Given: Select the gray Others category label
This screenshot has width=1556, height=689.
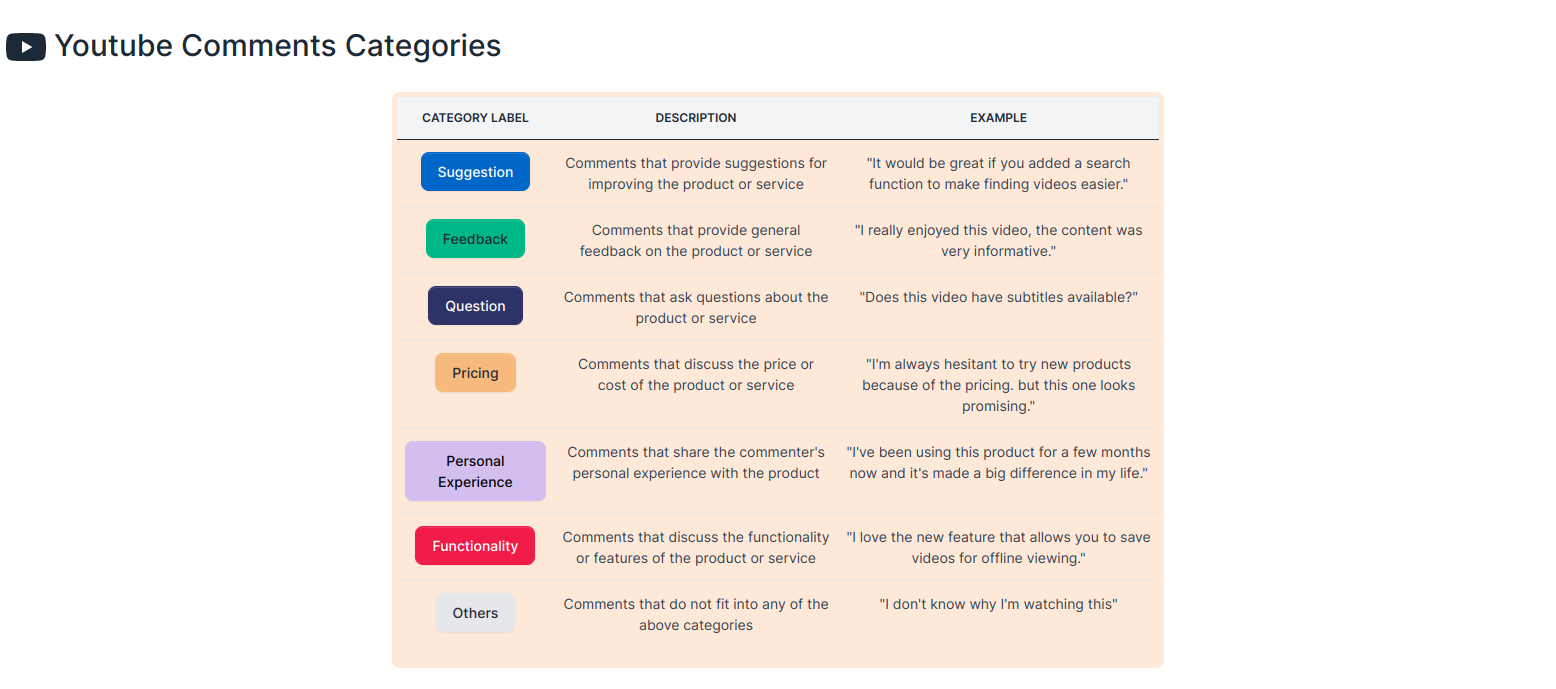Looking at the screenshot, I should (x=475, y=613).
